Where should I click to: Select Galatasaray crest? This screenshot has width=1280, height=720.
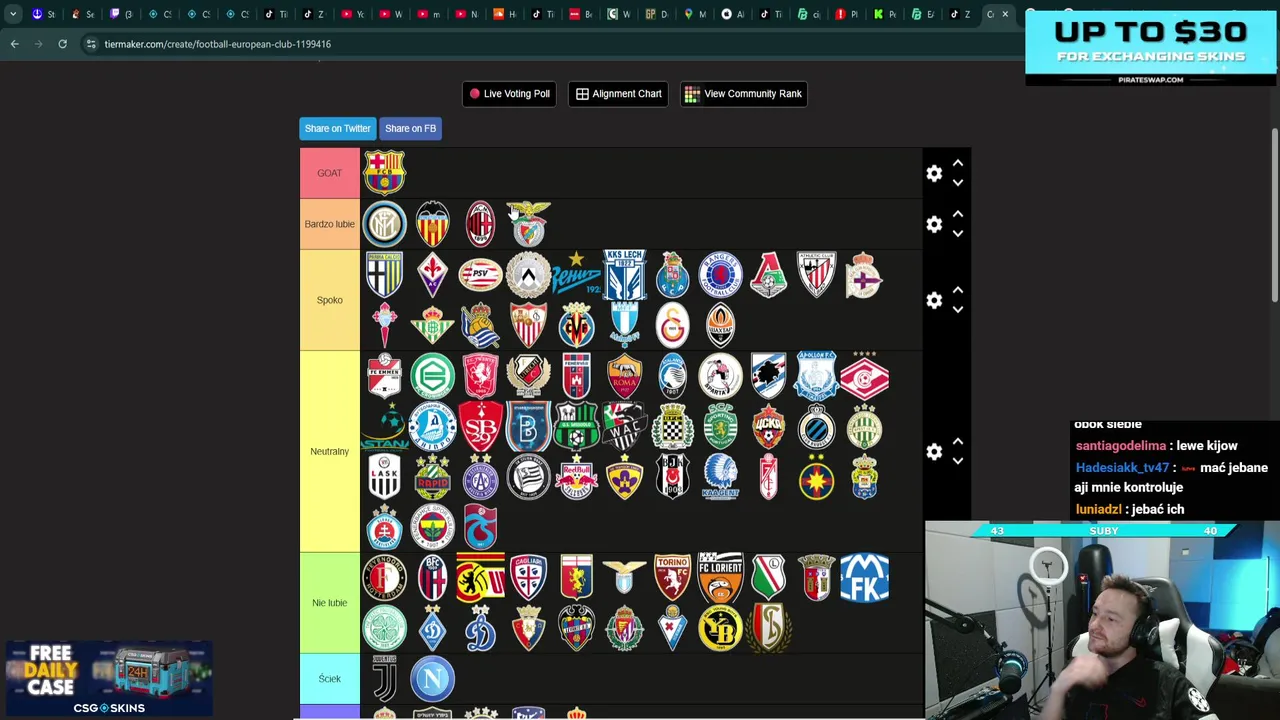point(672,325)
